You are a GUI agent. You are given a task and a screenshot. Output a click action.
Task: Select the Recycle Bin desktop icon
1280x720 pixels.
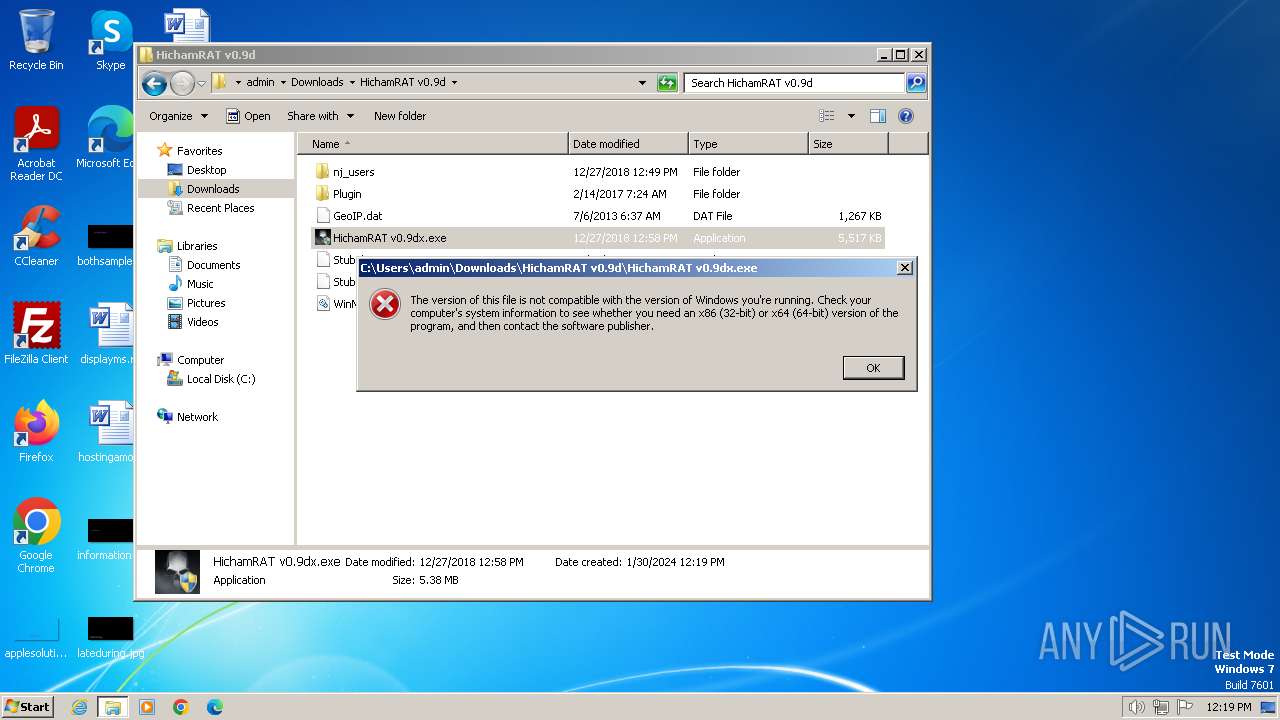(36, 40)
